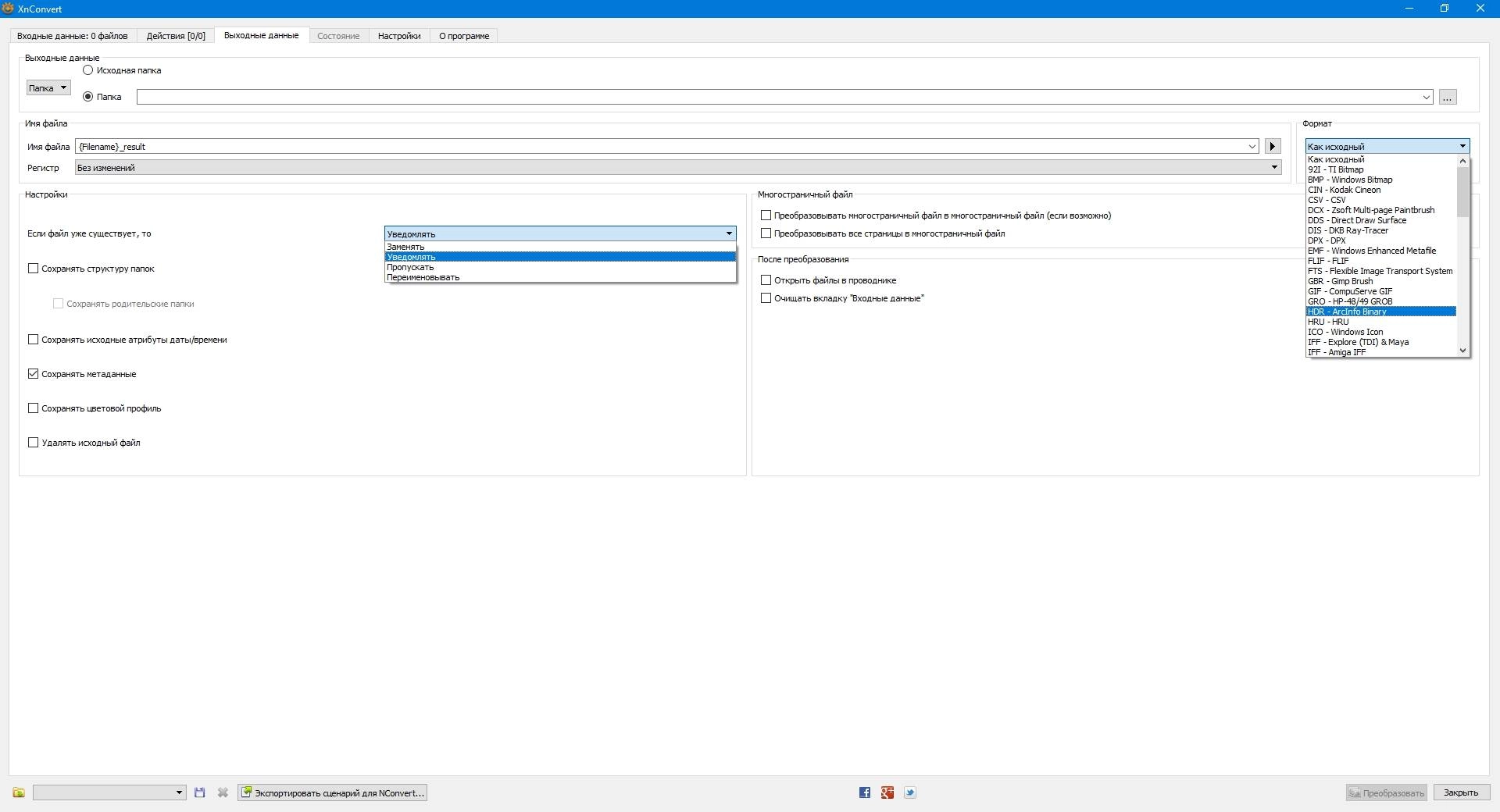The width and height of the screenshot is (1500, 812).
Task: Enable 'Сохранять исходные атрибуты даты/времени'
Action: pyautogui.click(x=34, y=340)
